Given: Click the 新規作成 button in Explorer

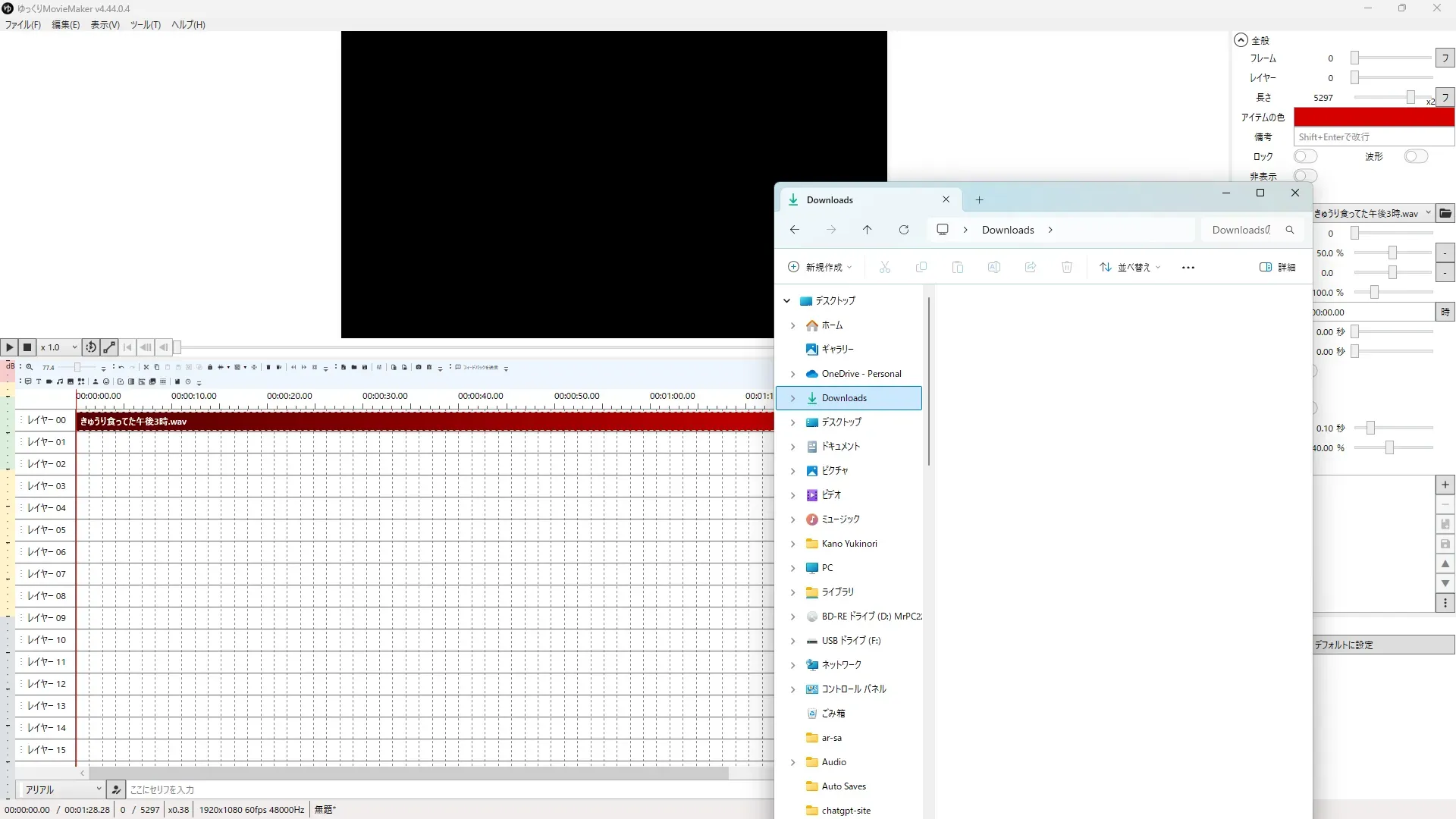Looking at the screenshot, I should coord(821,267).
